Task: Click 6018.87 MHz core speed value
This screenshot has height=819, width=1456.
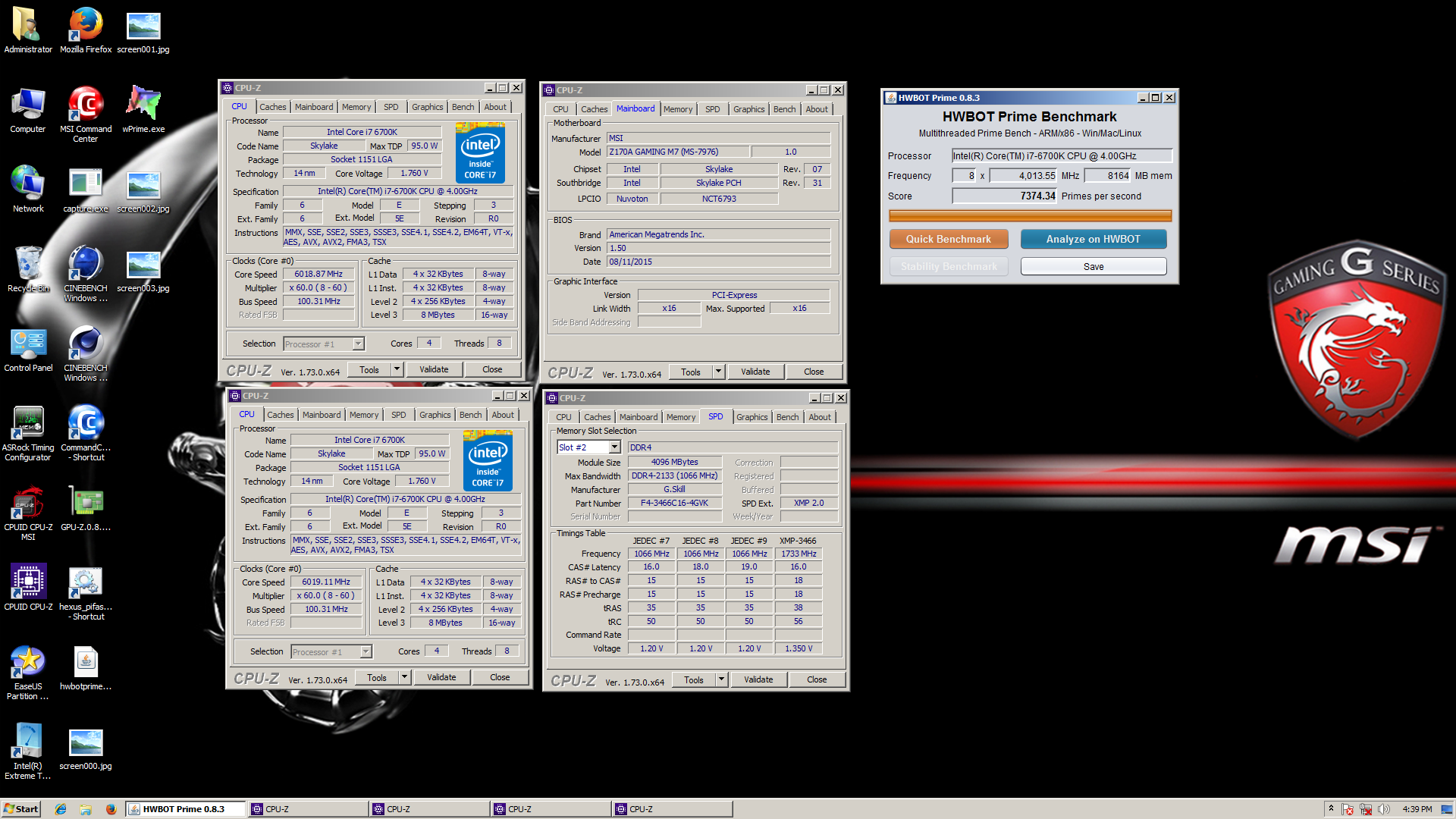Action: [x=318, y=275]
